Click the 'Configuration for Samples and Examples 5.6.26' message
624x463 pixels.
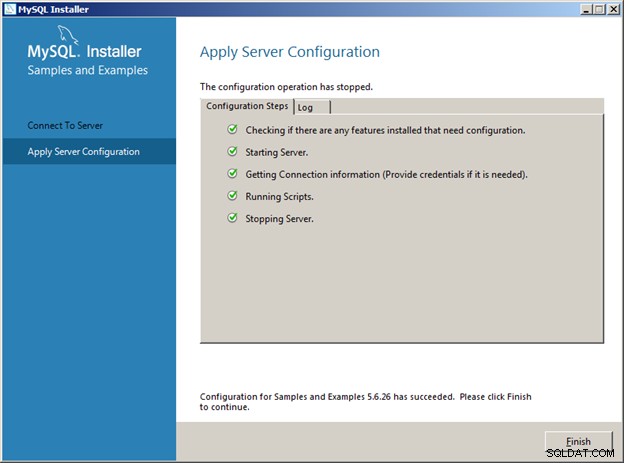click(365, 402)
